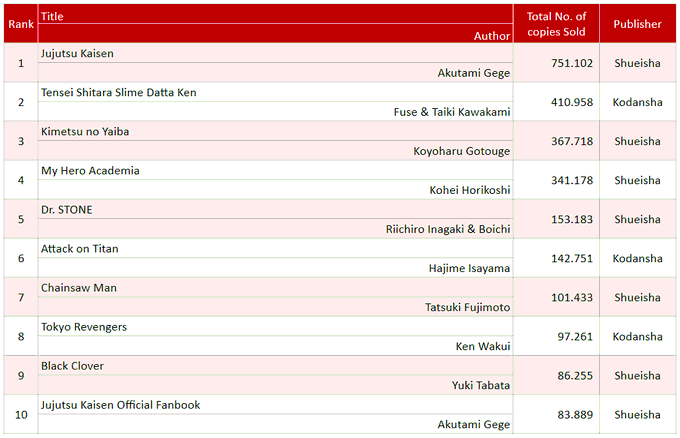Image resolution: width=680 pixels, height=438 pixels.
Task: Click the 367.718 copies sold value
Action: point(572,141)
